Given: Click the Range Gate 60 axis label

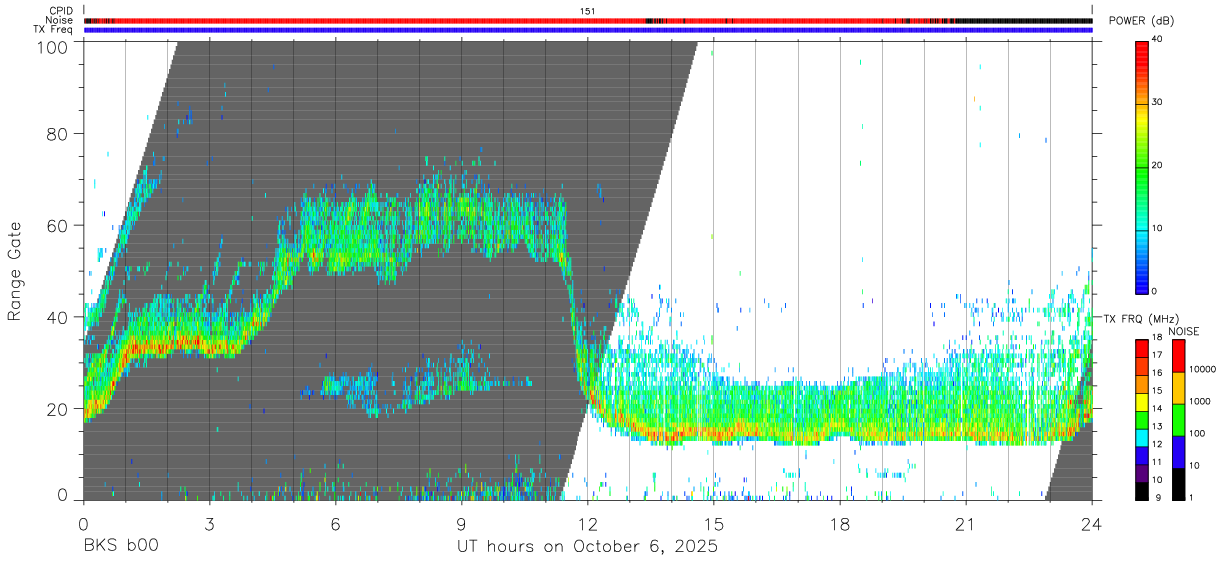Looking at the screenshot, I should (x=58, y=225).
